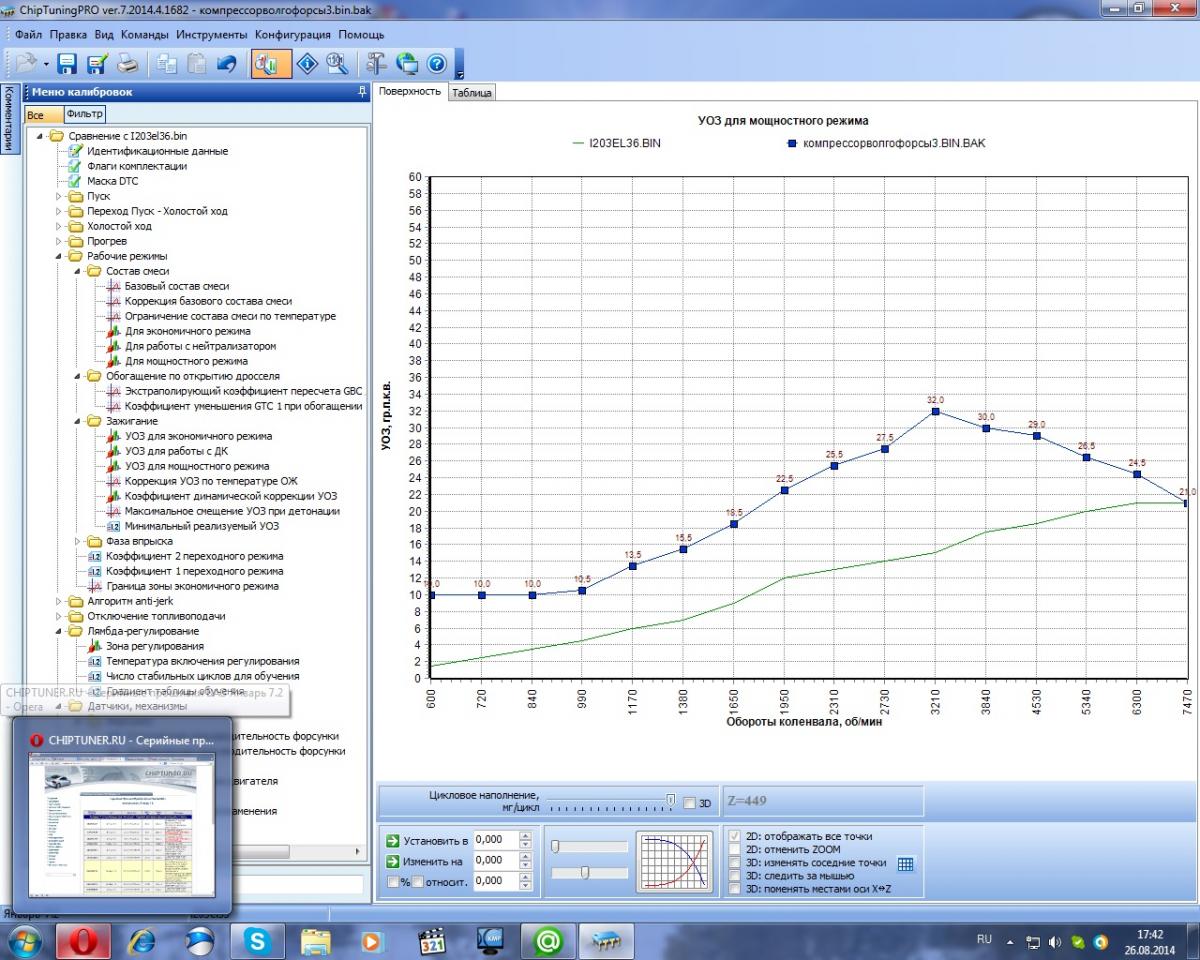Click green arrow beside 'Установить в'
The width and height of the screenshot is (1200, 960).
coord(393,840)
